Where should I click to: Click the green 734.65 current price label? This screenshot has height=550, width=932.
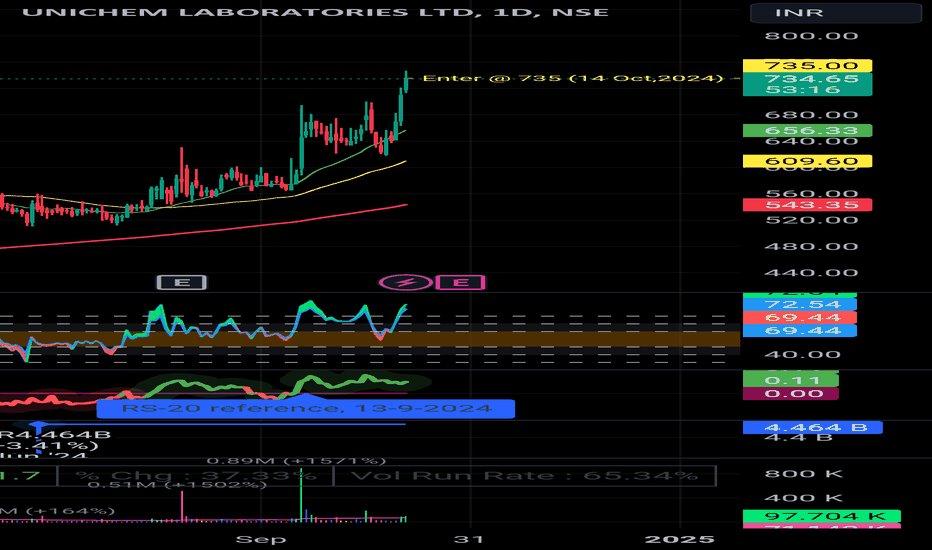[807, 78]
